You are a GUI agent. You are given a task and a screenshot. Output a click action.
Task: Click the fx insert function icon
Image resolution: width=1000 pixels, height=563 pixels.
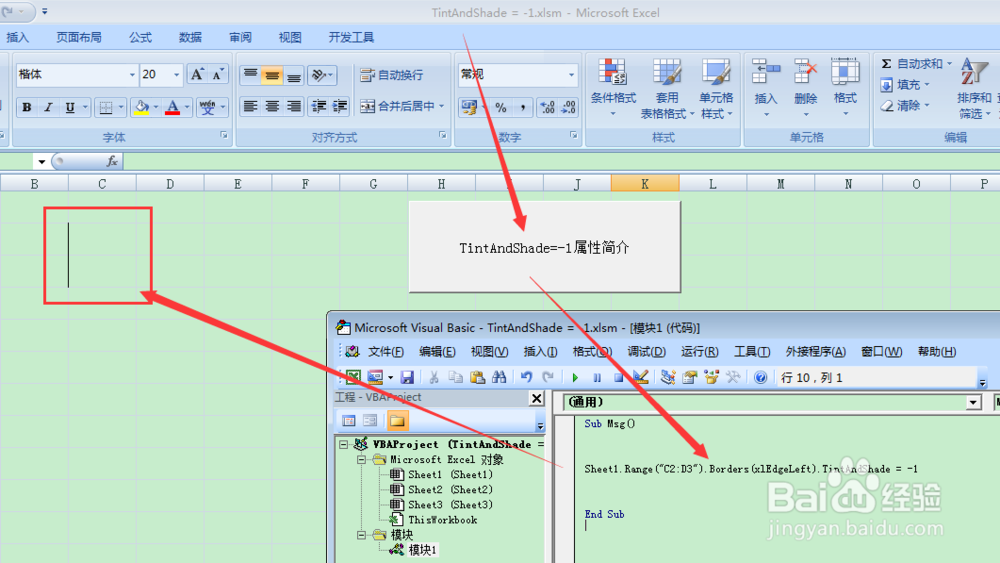(x=112, y=161)
